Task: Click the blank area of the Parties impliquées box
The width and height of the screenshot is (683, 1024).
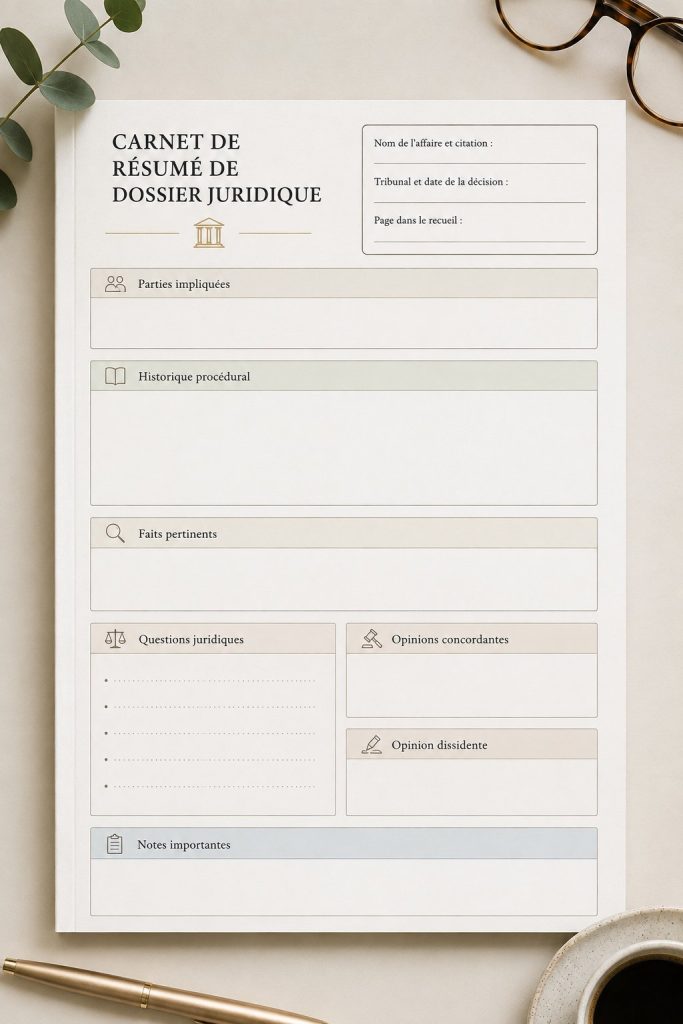Action: pyautogui.click(x=343, y=323)
